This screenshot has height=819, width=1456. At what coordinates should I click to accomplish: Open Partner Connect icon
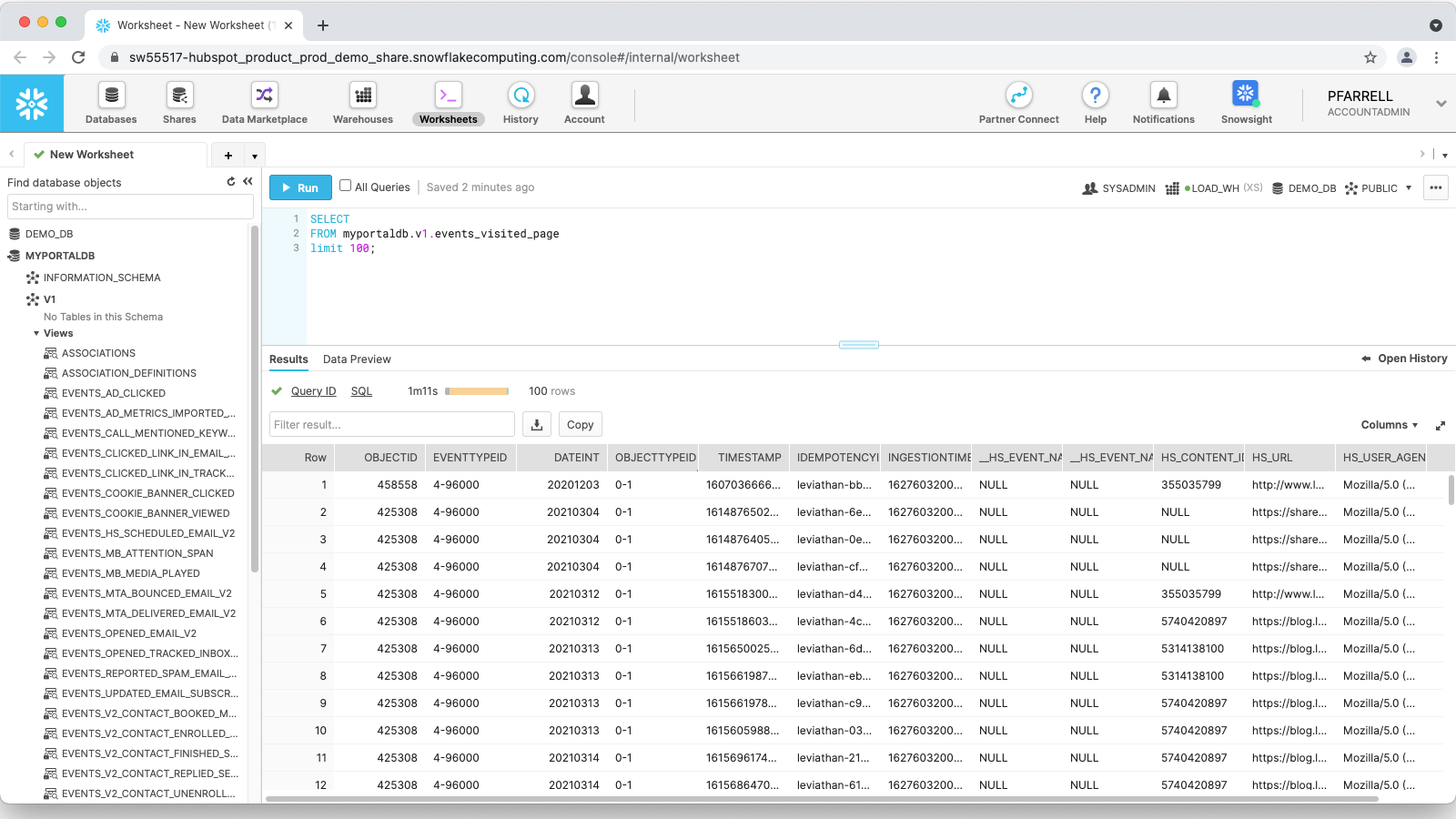1018,96
